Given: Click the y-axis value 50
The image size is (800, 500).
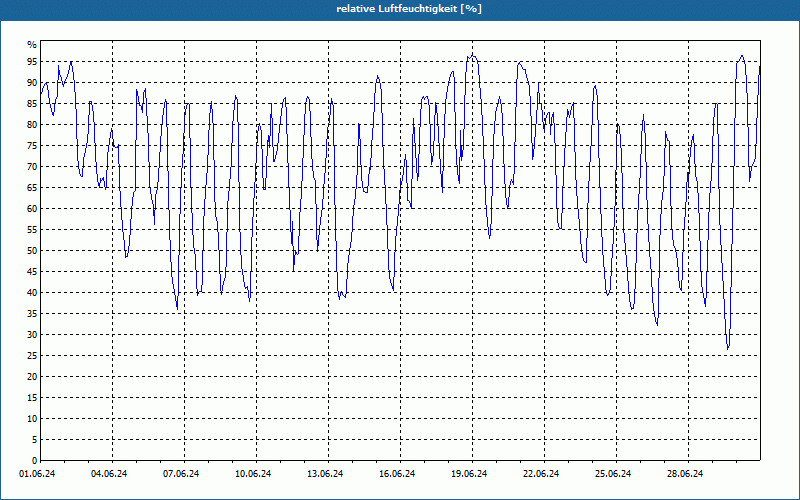Looking at the screenshot, I should click(x=32, y=251).
